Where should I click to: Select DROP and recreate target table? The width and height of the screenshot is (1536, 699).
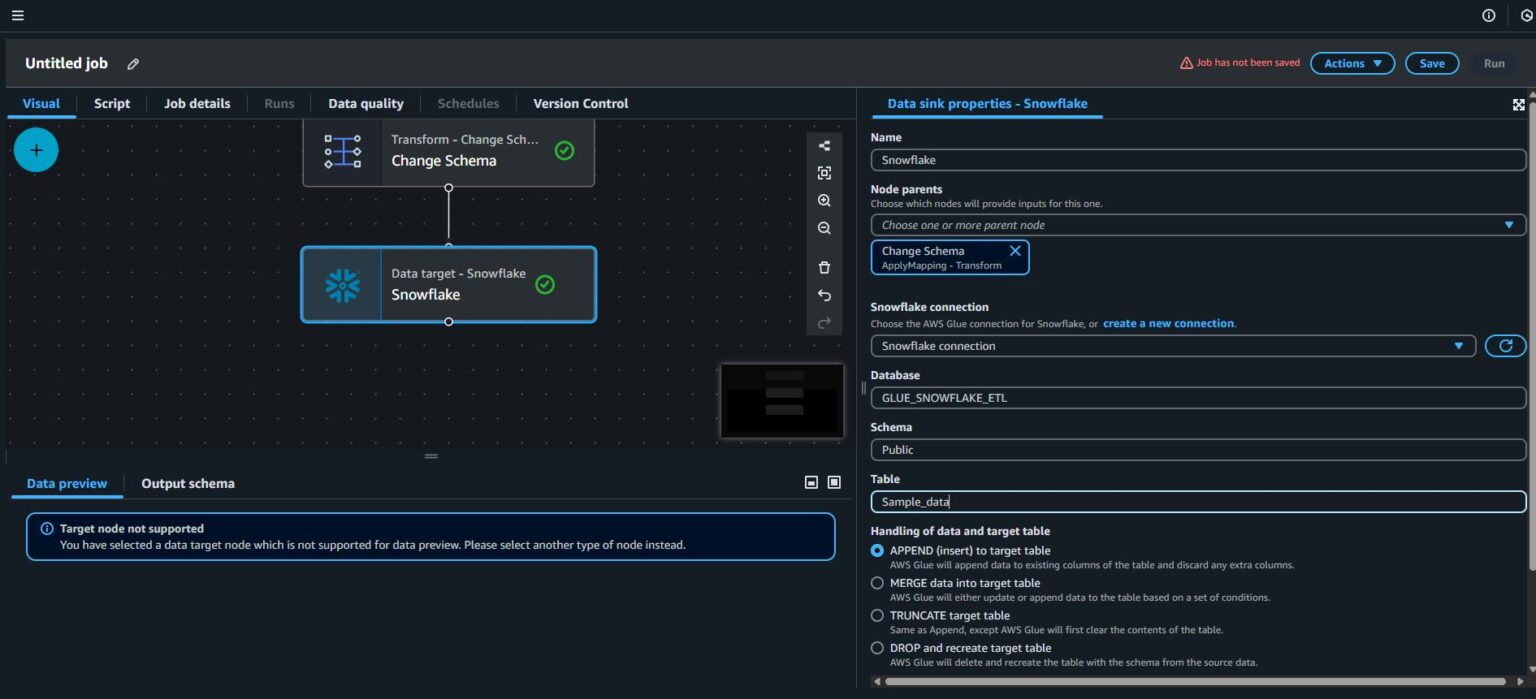click(877, 648)
